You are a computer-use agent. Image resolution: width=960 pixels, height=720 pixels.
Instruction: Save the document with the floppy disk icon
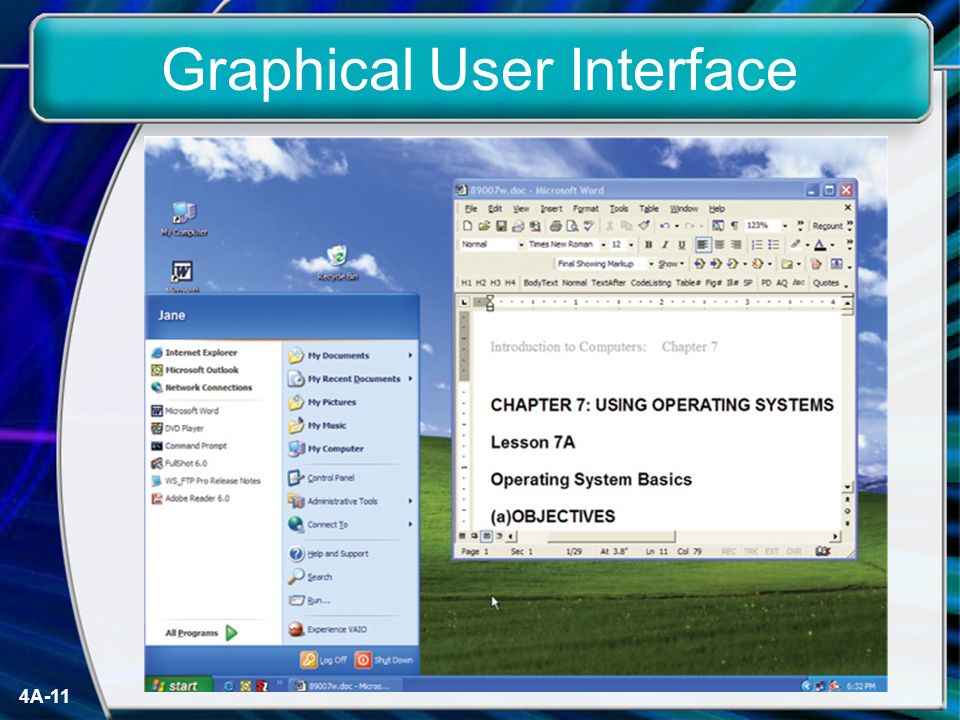point(501,226)
